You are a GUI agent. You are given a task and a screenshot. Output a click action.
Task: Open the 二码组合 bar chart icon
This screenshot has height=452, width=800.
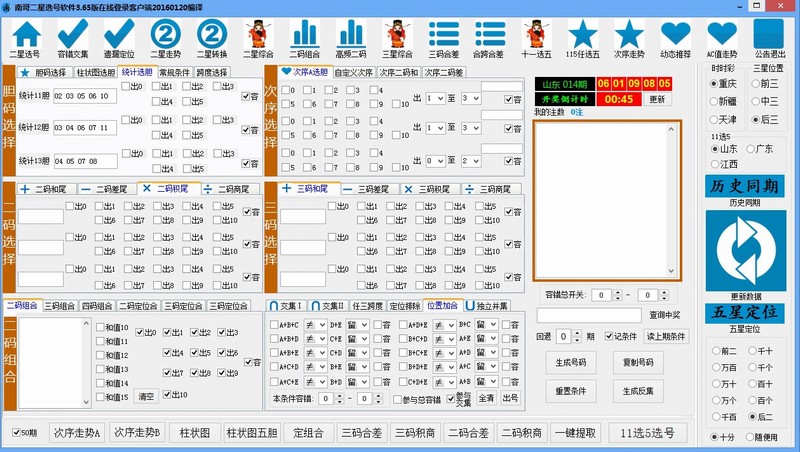click(x=303, y=36)
